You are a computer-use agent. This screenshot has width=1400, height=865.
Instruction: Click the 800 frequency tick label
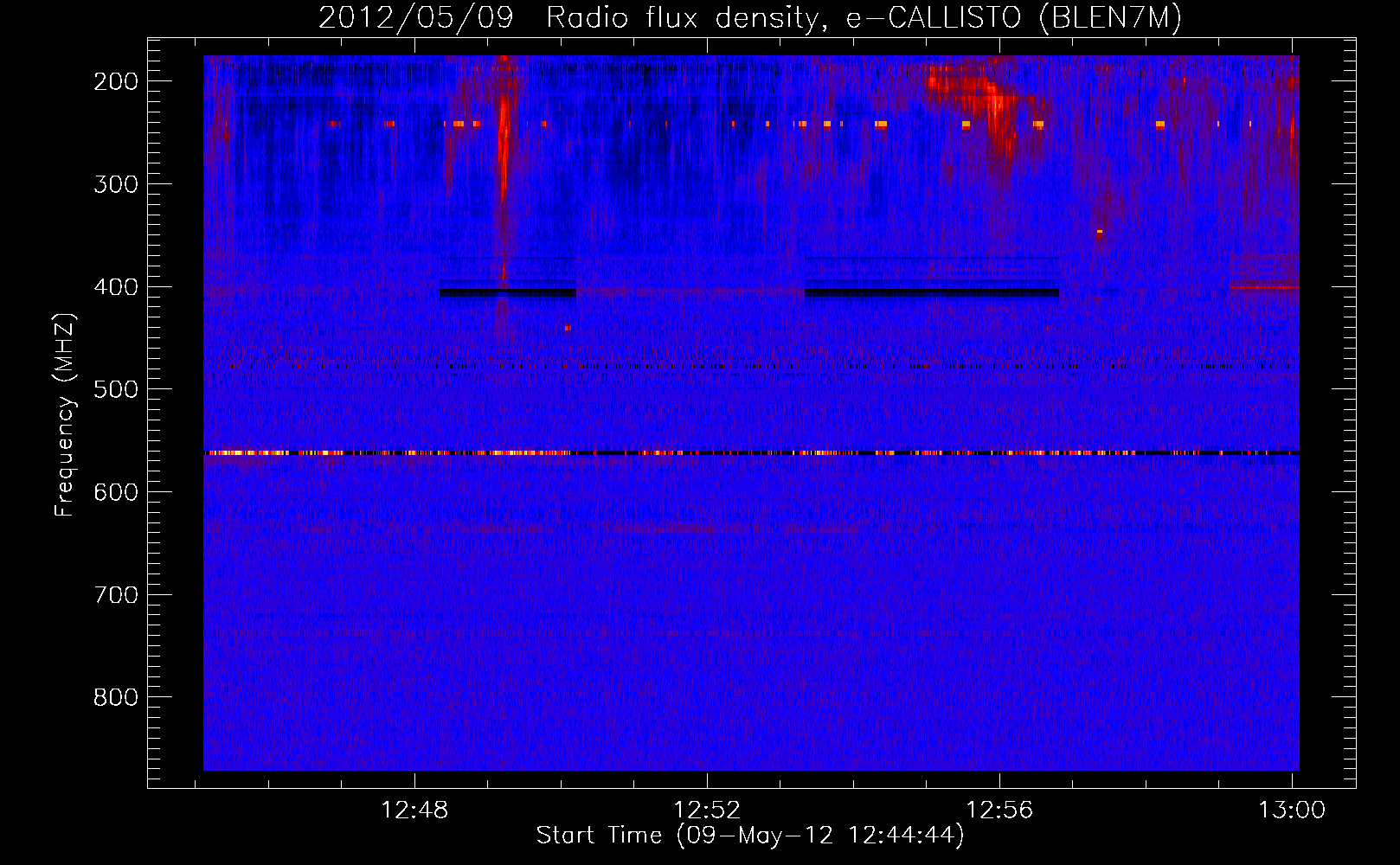pyautogui.click(x=116, y=697)
